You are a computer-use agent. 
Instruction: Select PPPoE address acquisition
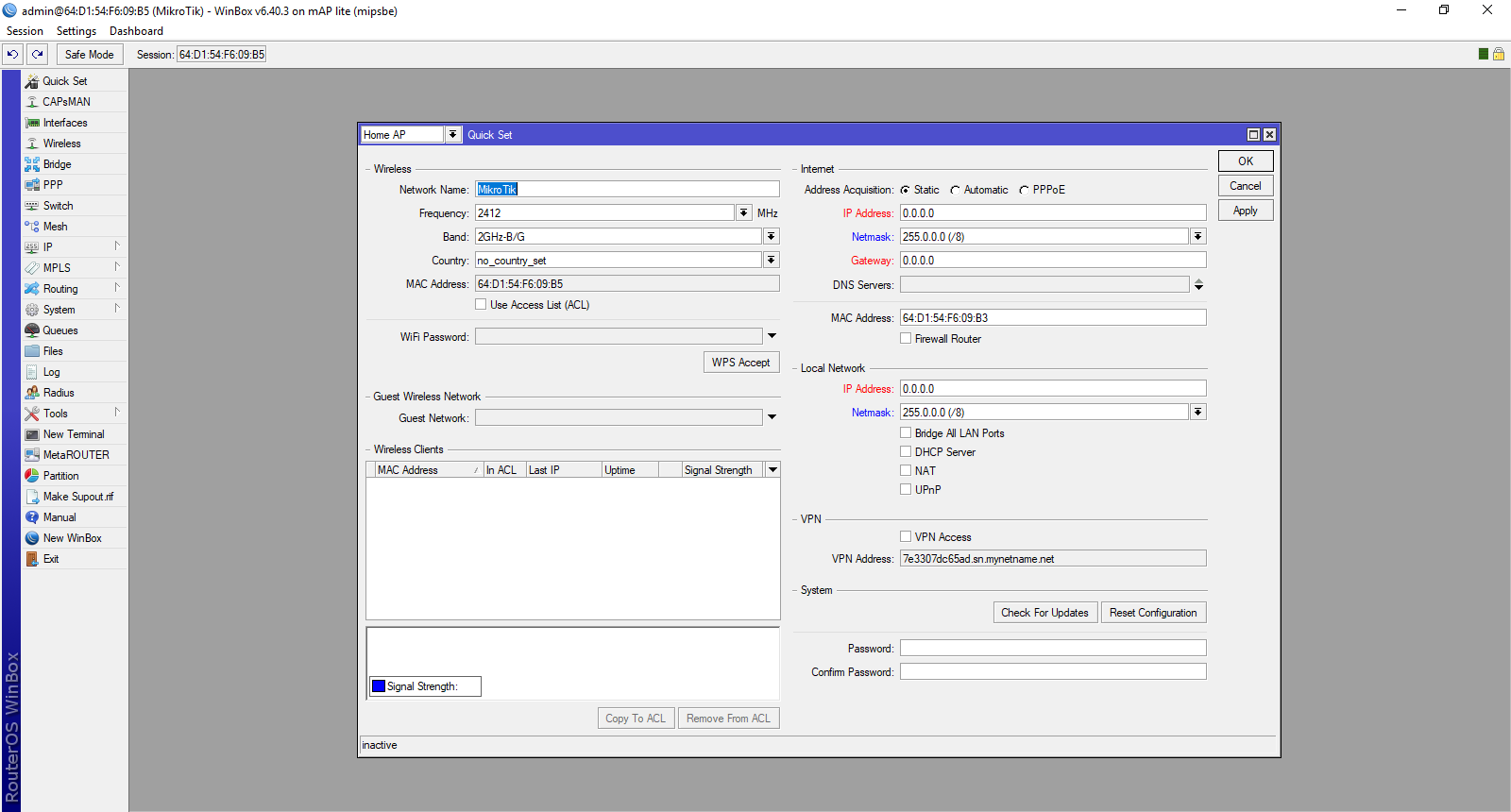(1024, 190)
